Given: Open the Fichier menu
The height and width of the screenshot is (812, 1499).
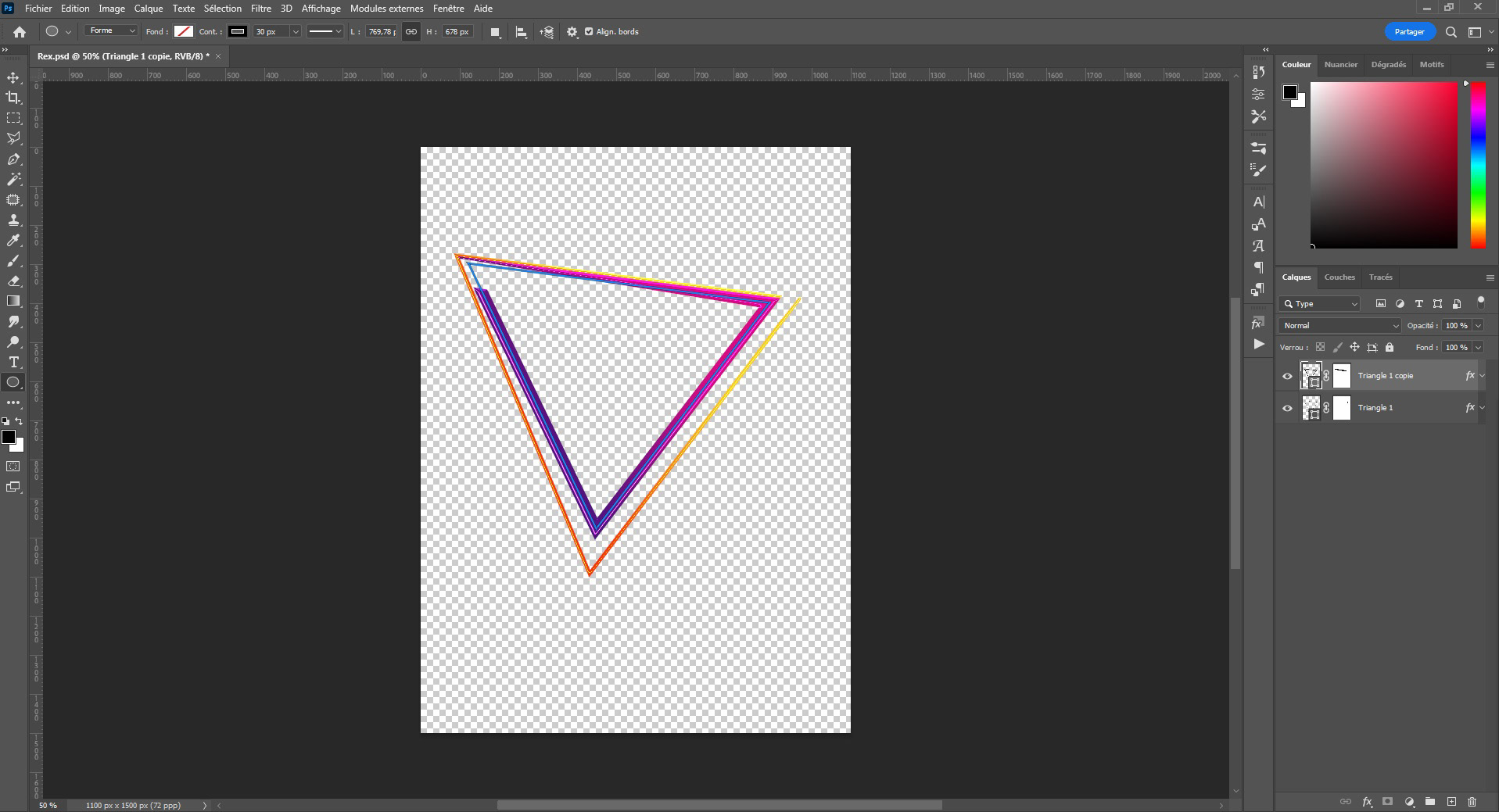Looking at the screenshot, I should click(x=38, y=9).
